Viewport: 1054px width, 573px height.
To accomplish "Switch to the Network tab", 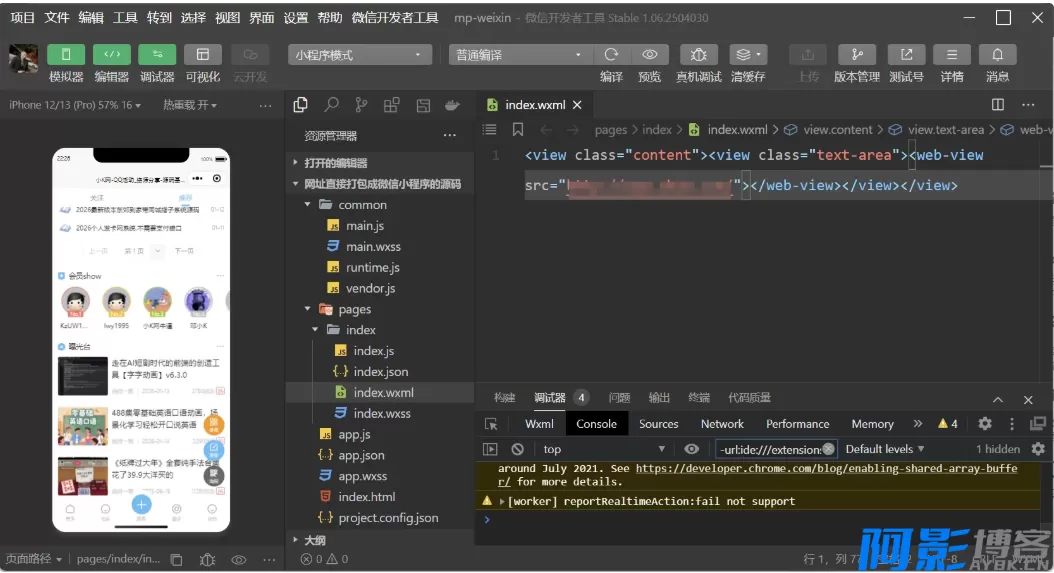I will [722, 424].
